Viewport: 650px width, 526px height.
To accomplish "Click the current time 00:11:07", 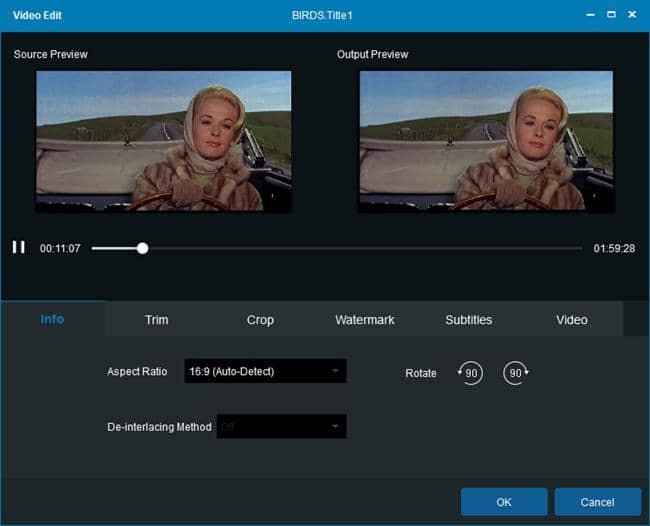I will (60, 248).
